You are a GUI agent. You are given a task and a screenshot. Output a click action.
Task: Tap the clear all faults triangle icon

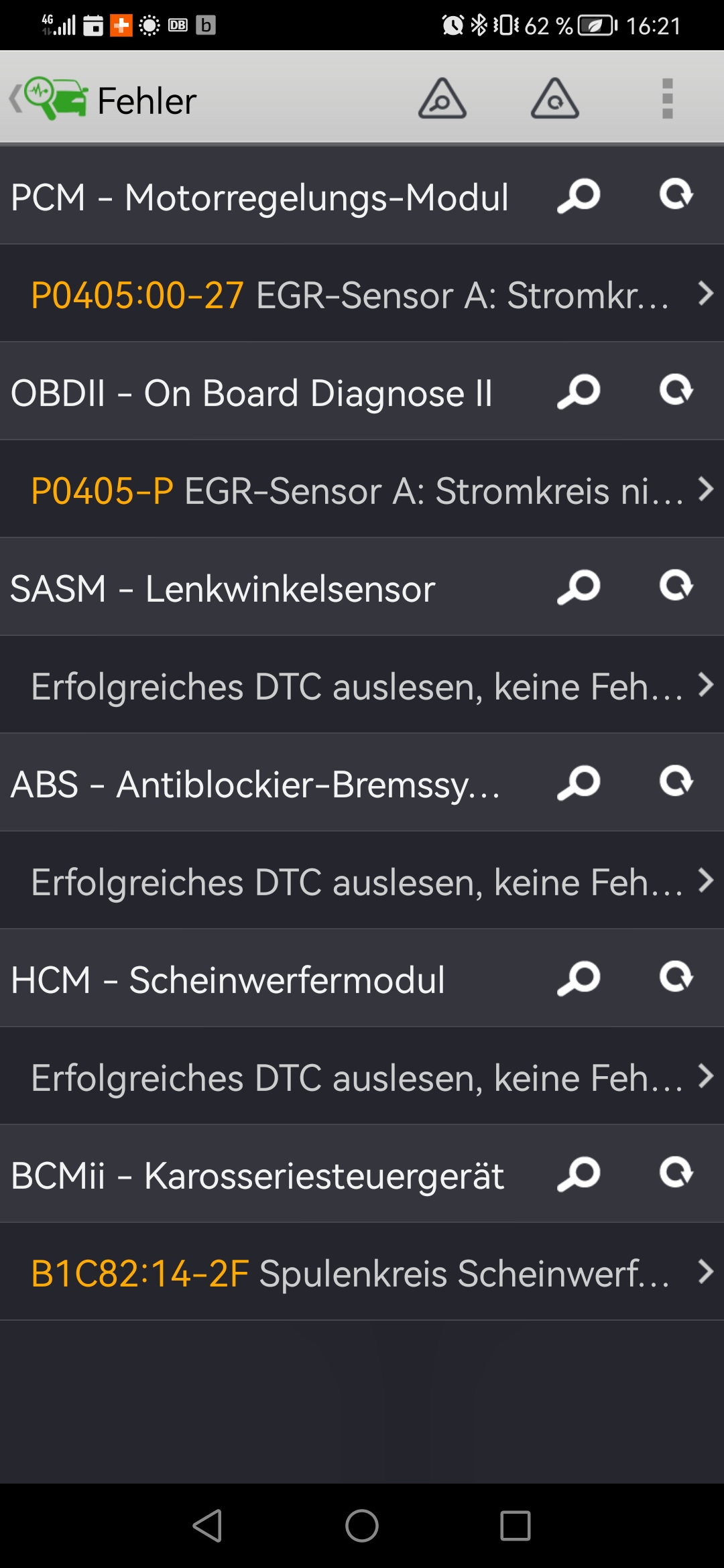click(554, 99)
